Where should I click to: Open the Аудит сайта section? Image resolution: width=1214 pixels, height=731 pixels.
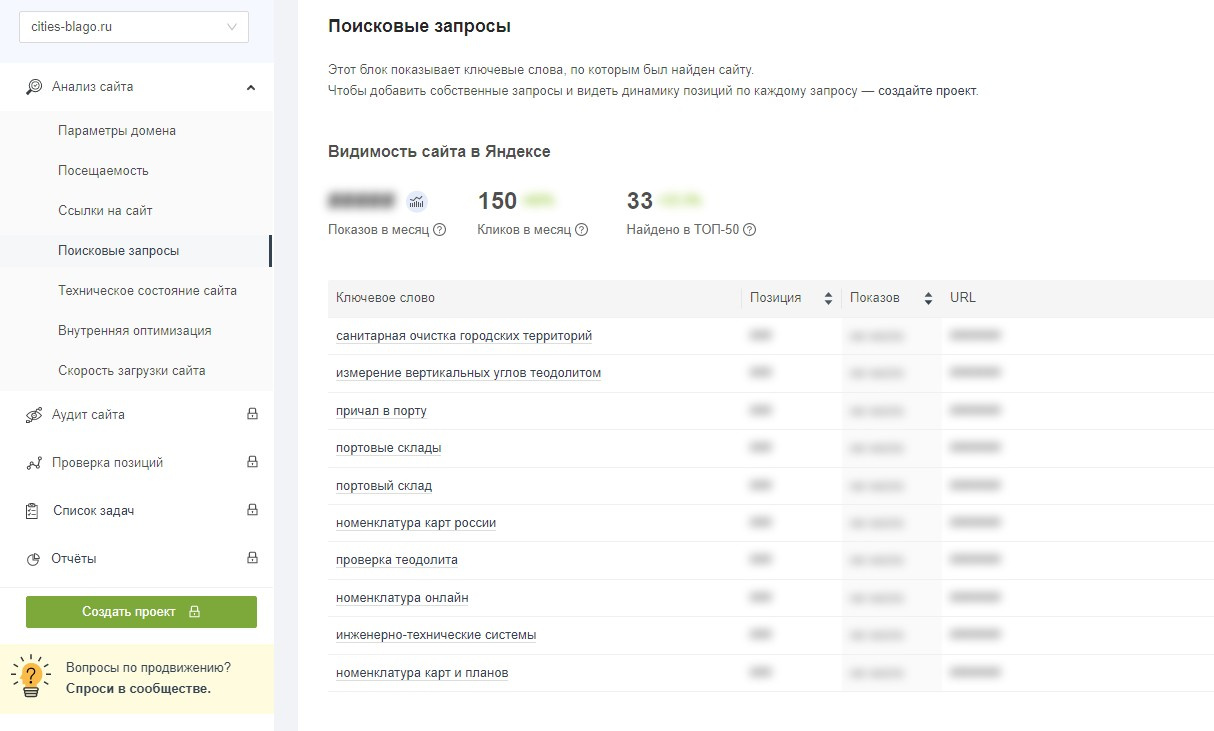click(x=89, y=415)
